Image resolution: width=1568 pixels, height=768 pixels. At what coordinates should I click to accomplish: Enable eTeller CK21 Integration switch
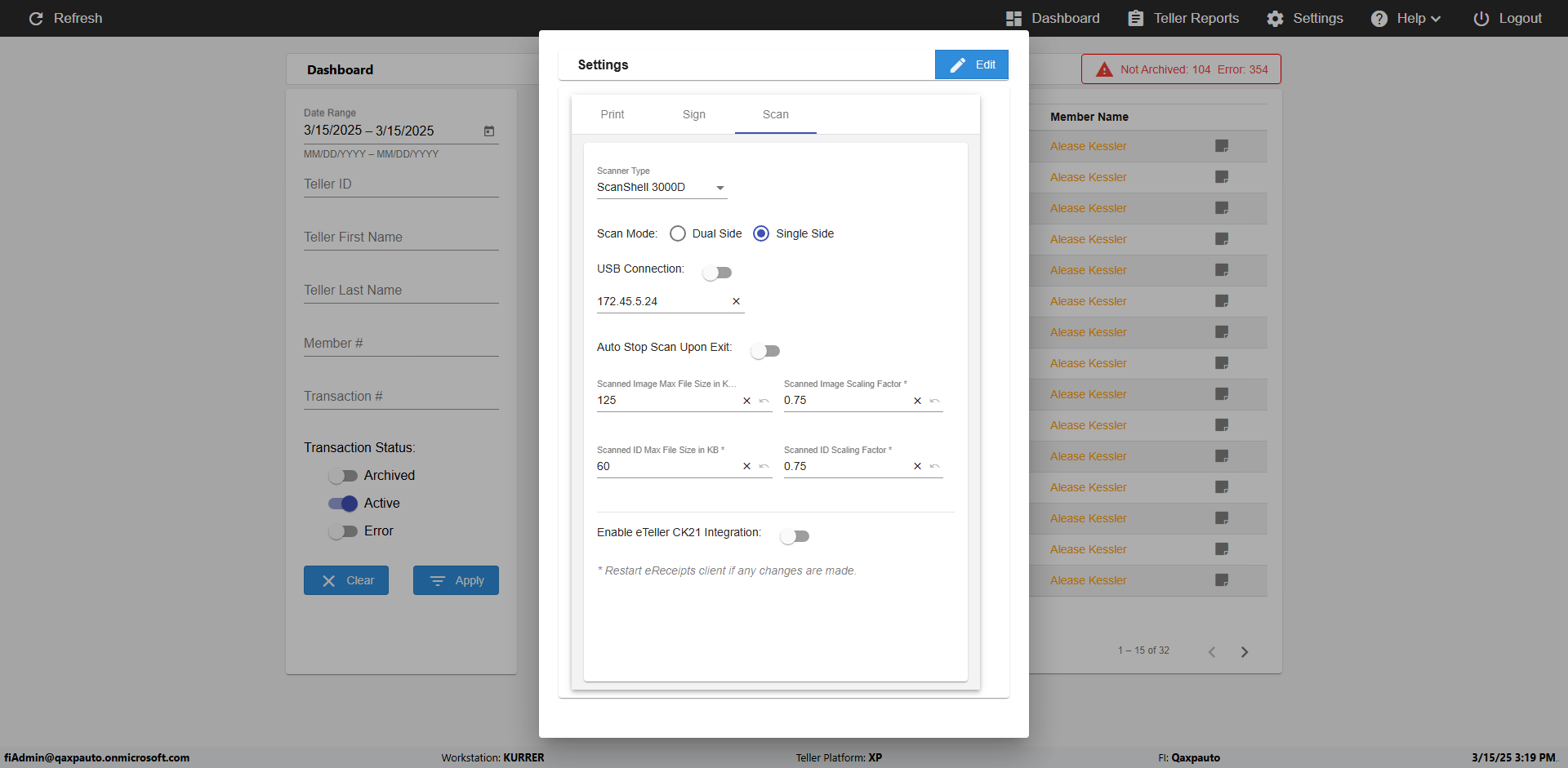(795, 536)
